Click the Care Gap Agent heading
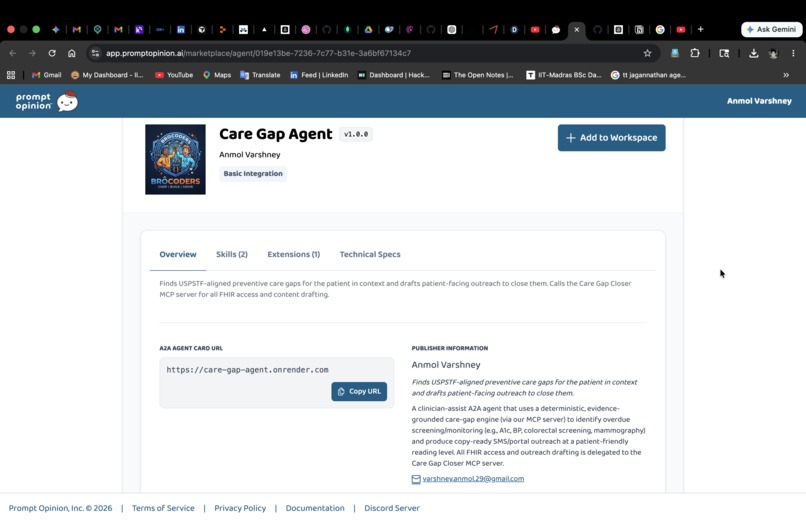The width and height of the screenshot is (806, 524). (276, 134)
